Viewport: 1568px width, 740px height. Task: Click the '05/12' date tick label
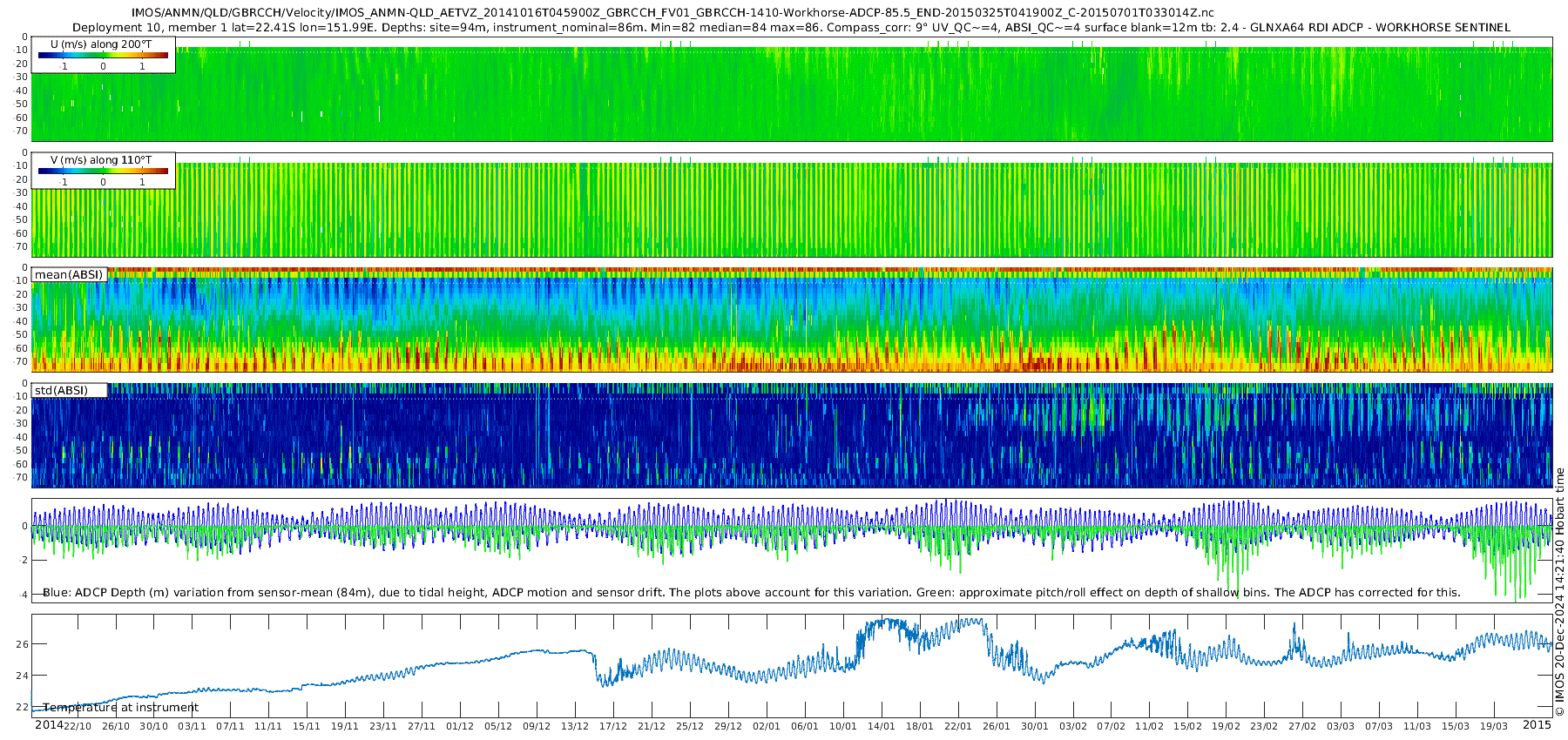click(498, 726)
